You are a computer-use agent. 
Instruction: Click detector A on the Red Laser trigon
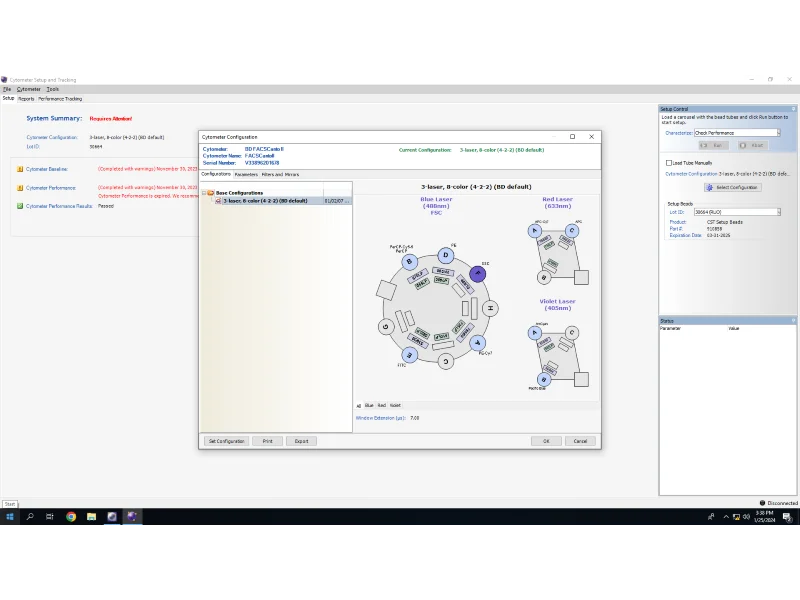[534, 231]
